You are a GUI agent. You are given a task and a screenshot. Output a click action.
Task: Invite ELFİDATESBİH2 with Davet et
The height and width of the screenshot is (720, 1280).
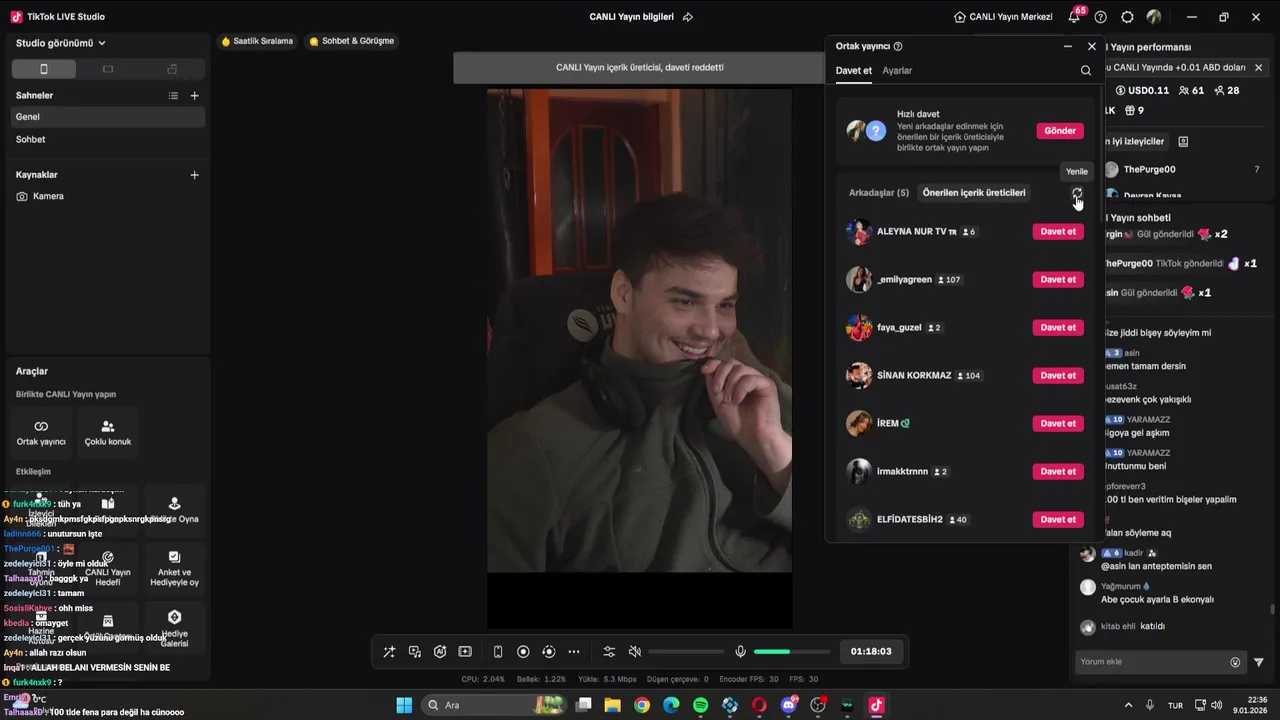tap(1058, 519)
